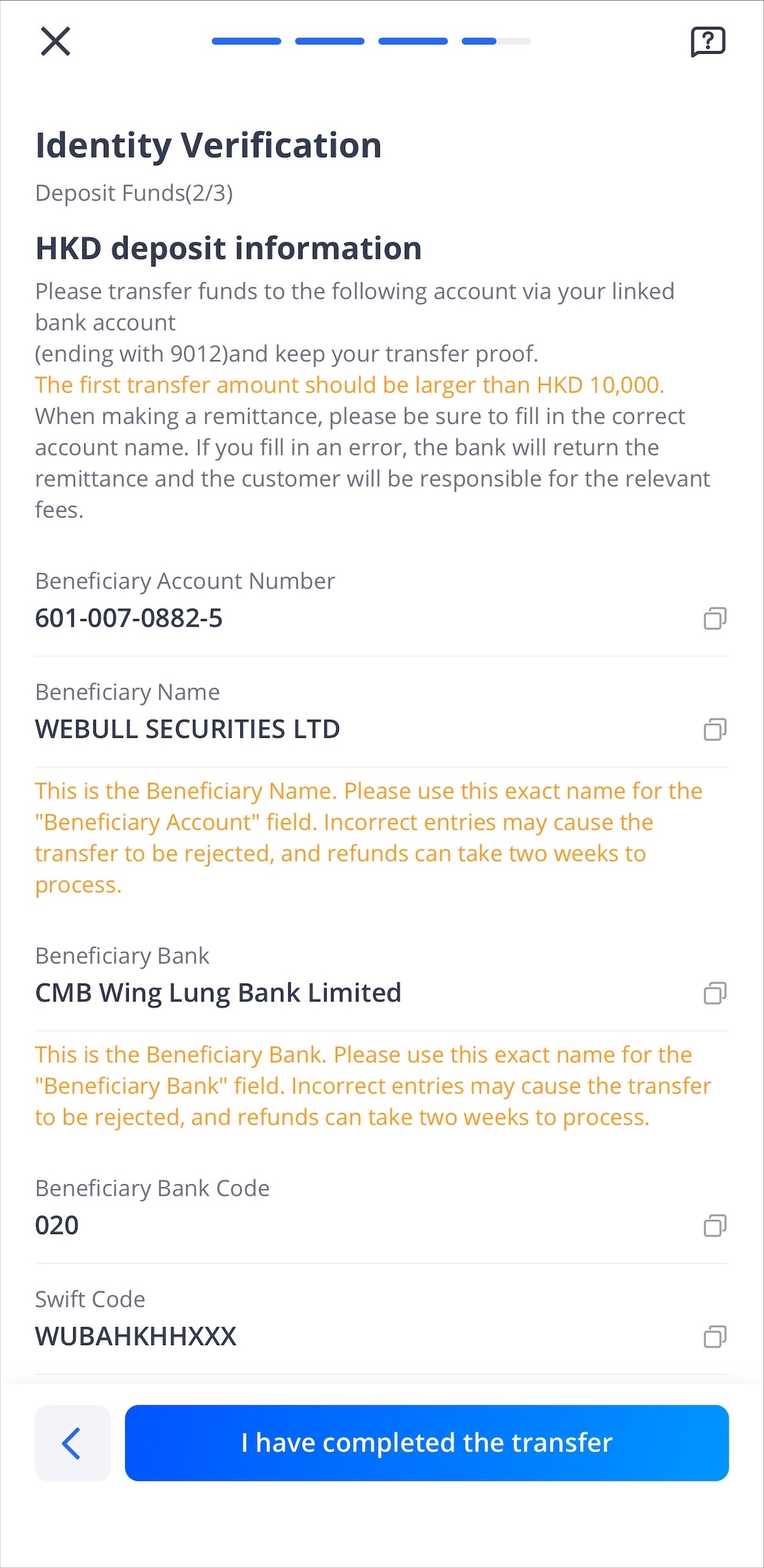Close the Identity Verification screen

point(55,41)
